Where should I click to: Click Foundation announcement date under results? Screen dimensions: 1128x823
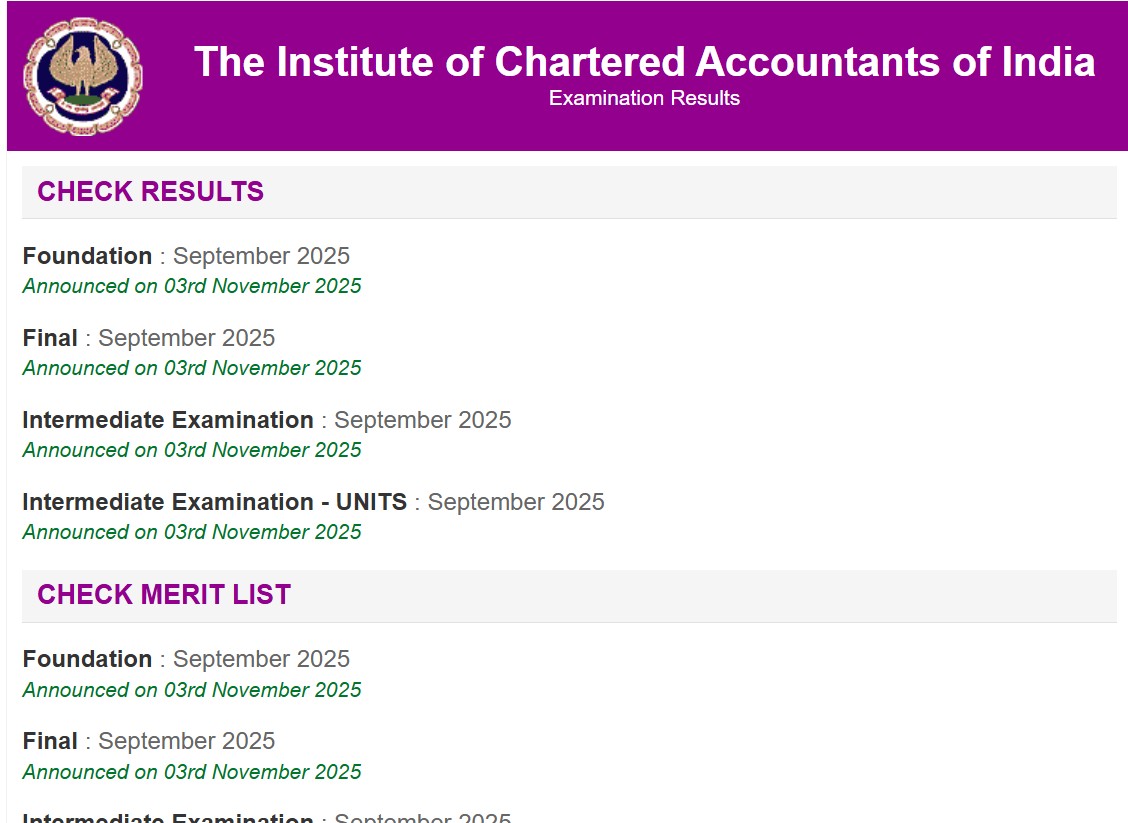coord(191,286)
